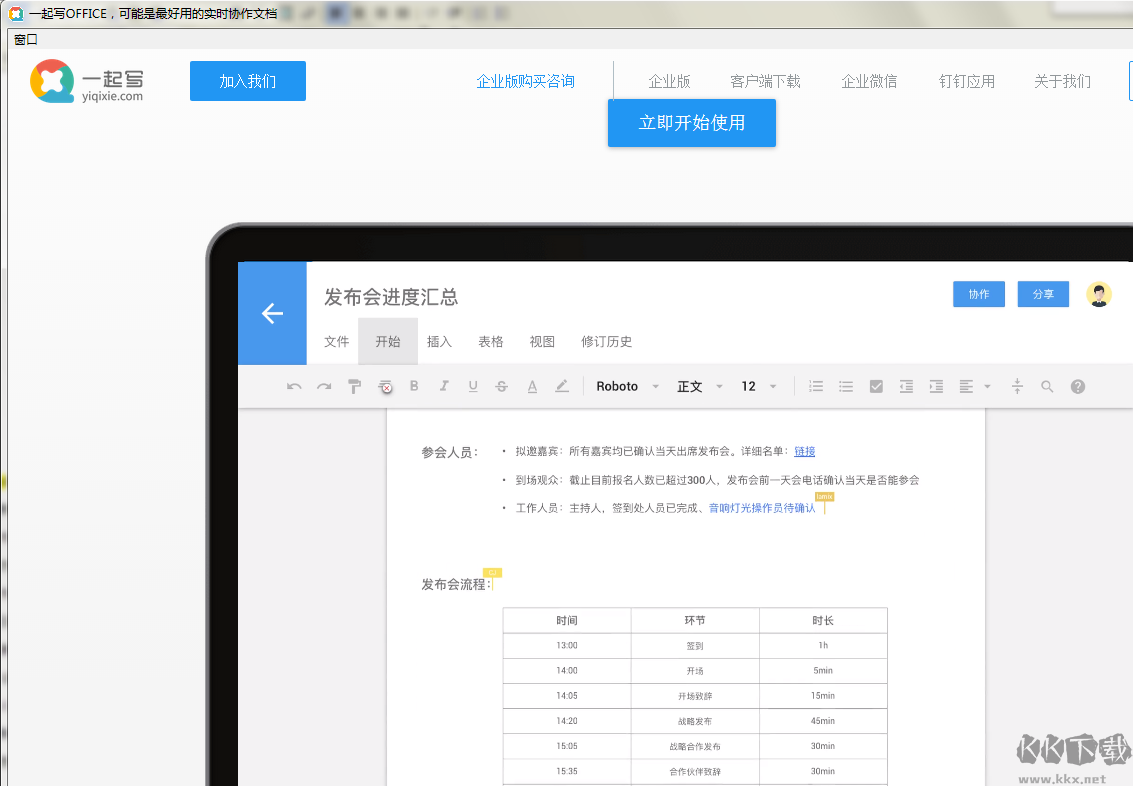The height and width of the screenshot is (786, 1133).
Task: Click the document title 发布会进度汇总
Action: 391,297
